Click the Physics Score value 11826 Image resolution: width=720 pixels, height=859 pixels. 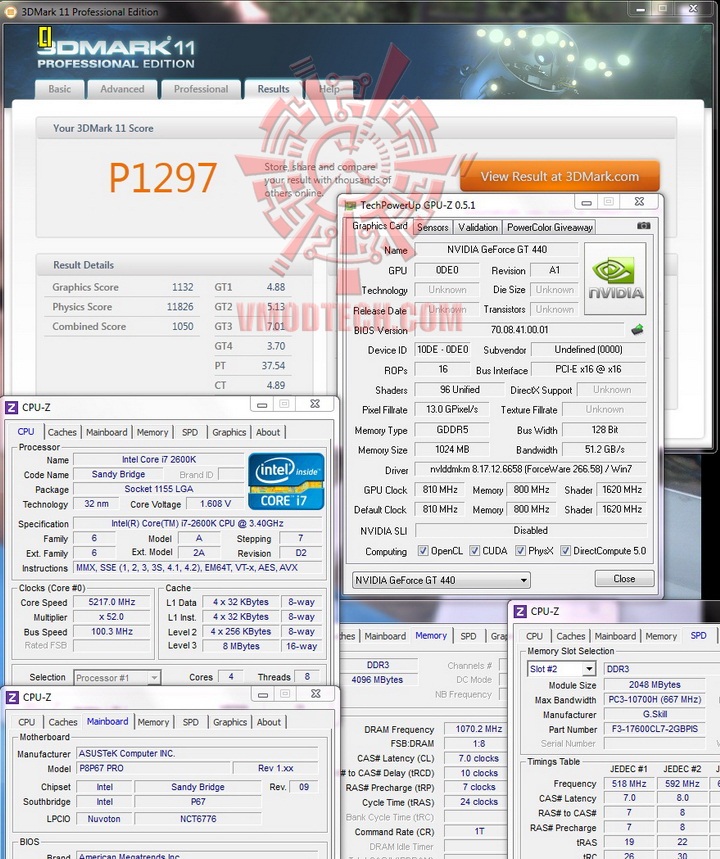pyautogui.click(x=180, y=307)
